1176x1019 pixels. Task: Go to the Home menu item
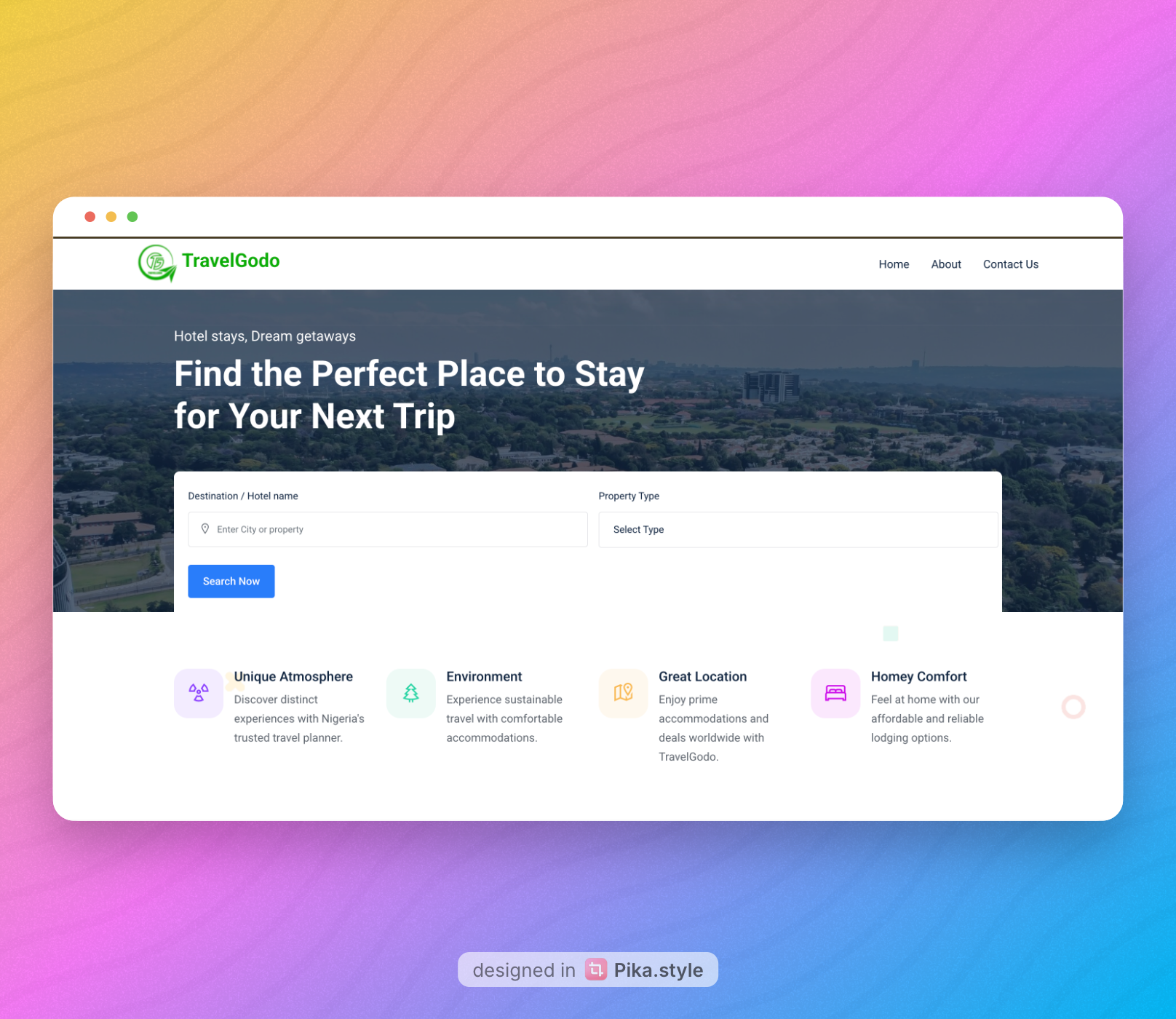click(x=894, y=264)
